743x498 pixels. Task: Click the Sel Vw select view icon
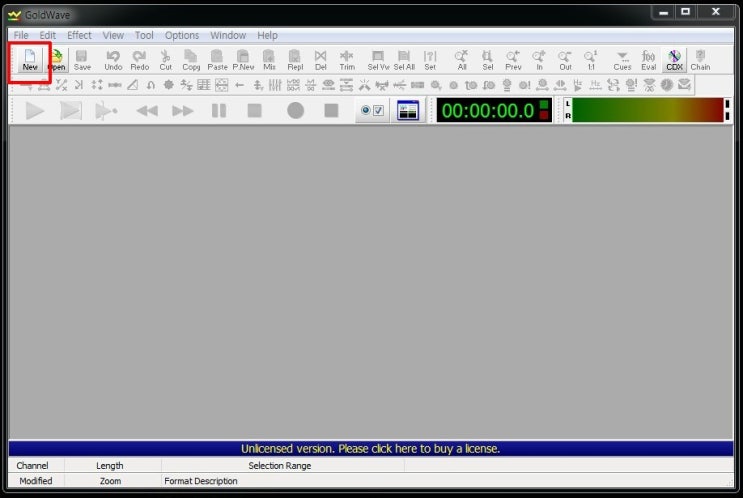(378, 60)
